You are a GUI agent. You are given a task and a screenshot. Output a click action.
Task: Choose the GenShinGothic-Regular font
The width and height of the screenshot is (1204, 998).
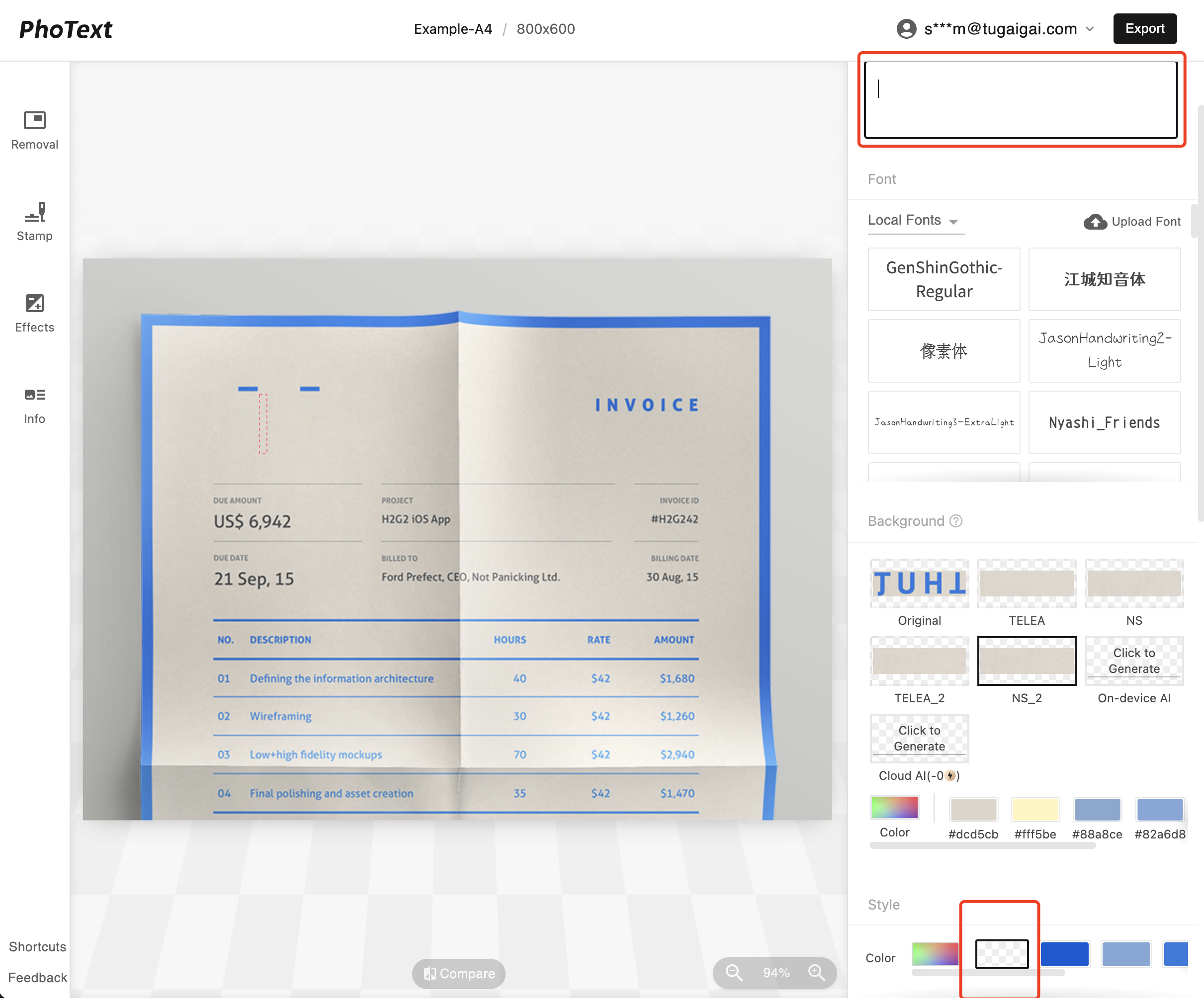point(944,279)
